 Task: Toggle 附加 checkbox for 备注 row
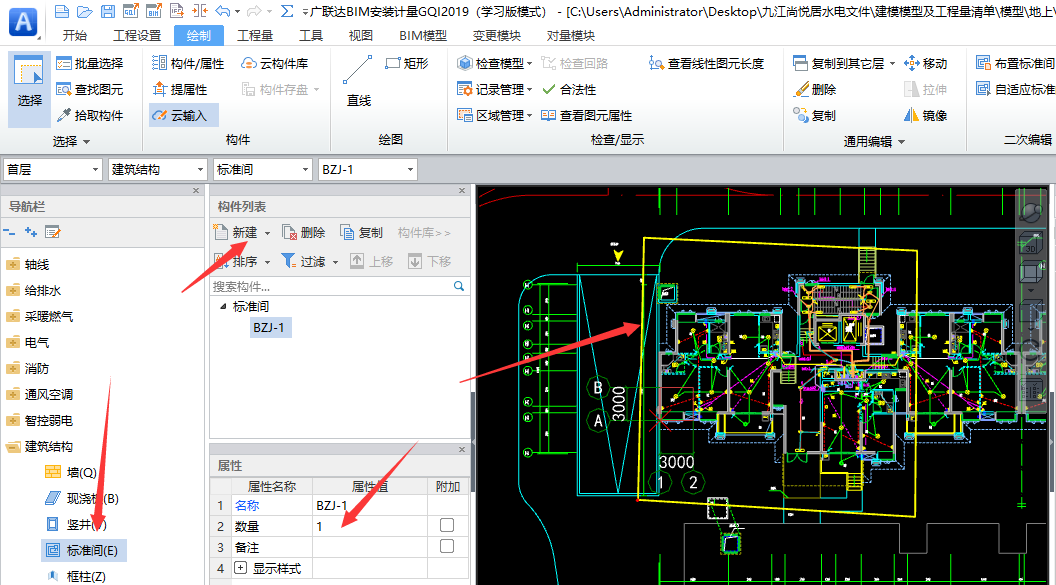click(447, 546)
